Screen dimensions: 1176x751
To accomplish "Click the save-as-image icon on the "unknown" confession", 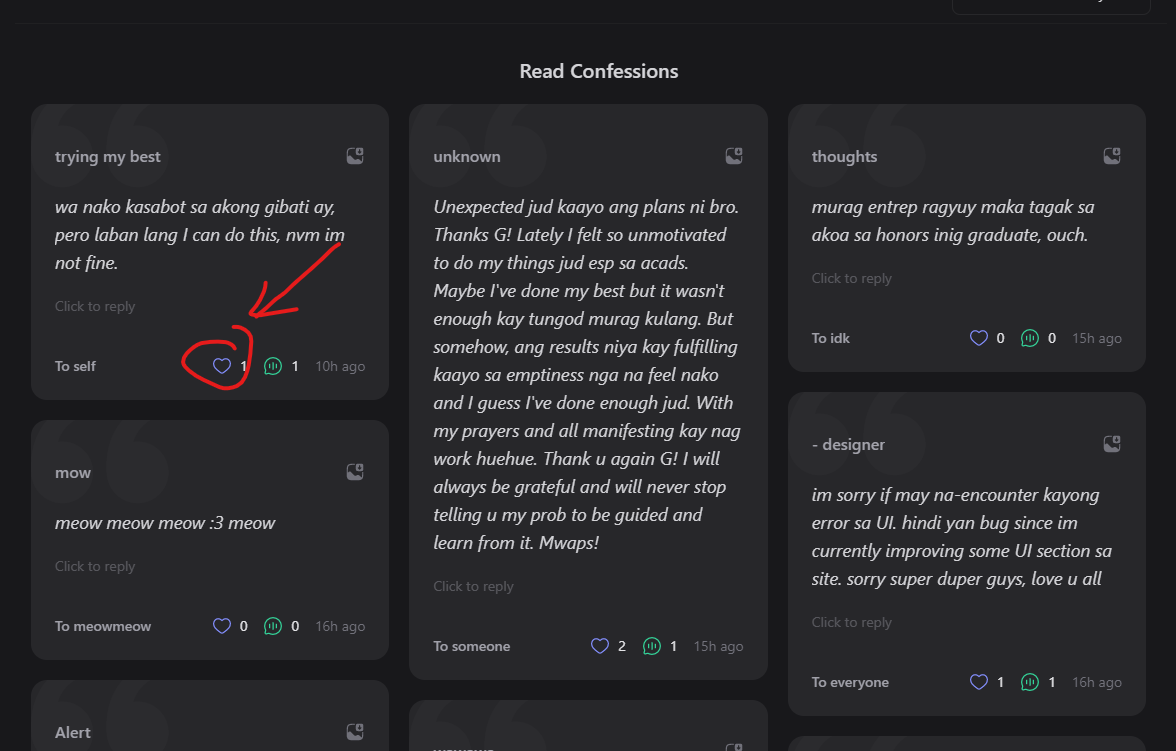I will point(734,156).
